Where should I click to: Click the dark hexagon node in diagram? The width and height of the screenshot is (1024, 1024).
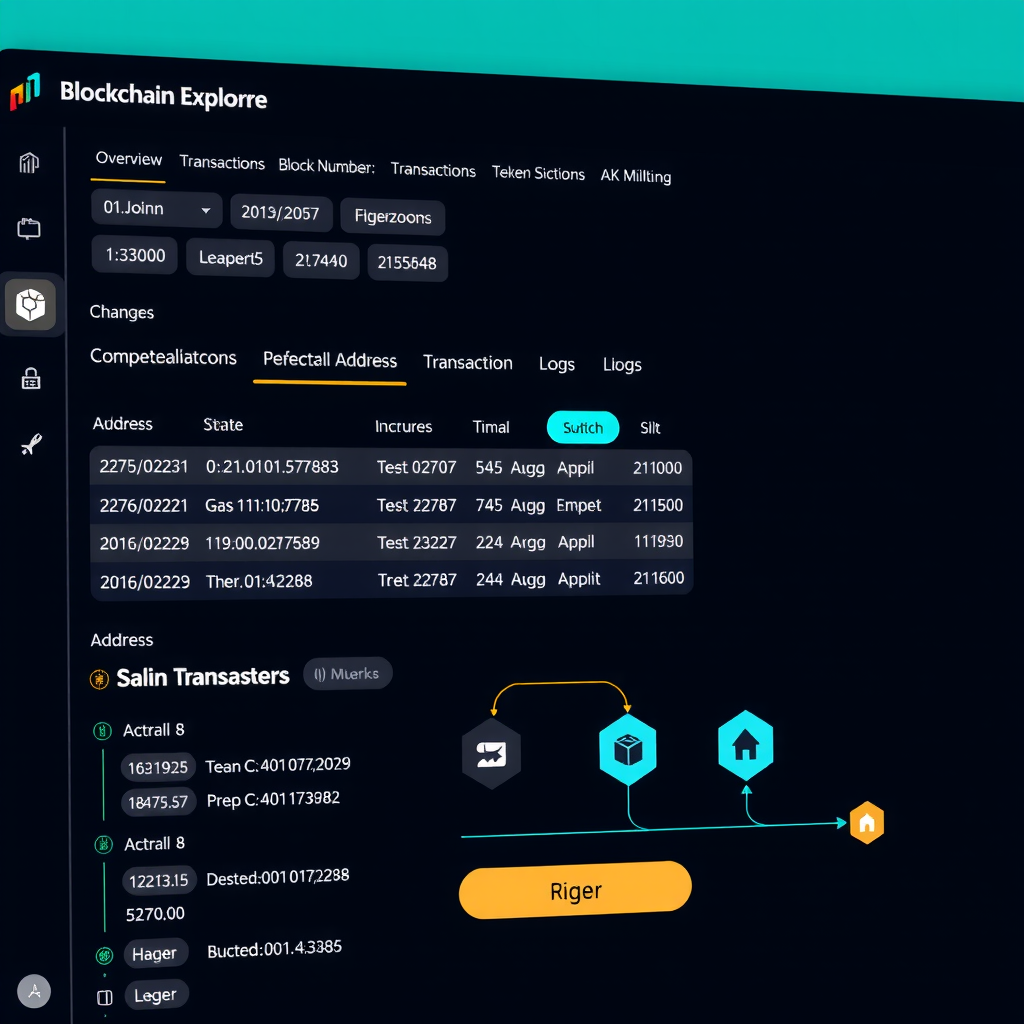click(x=491, y=753)
